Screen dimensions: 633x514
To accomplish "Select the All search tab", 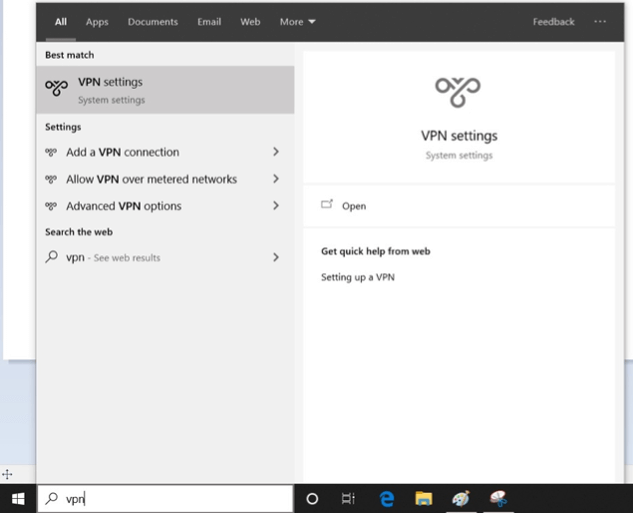I will pos(61,22).
